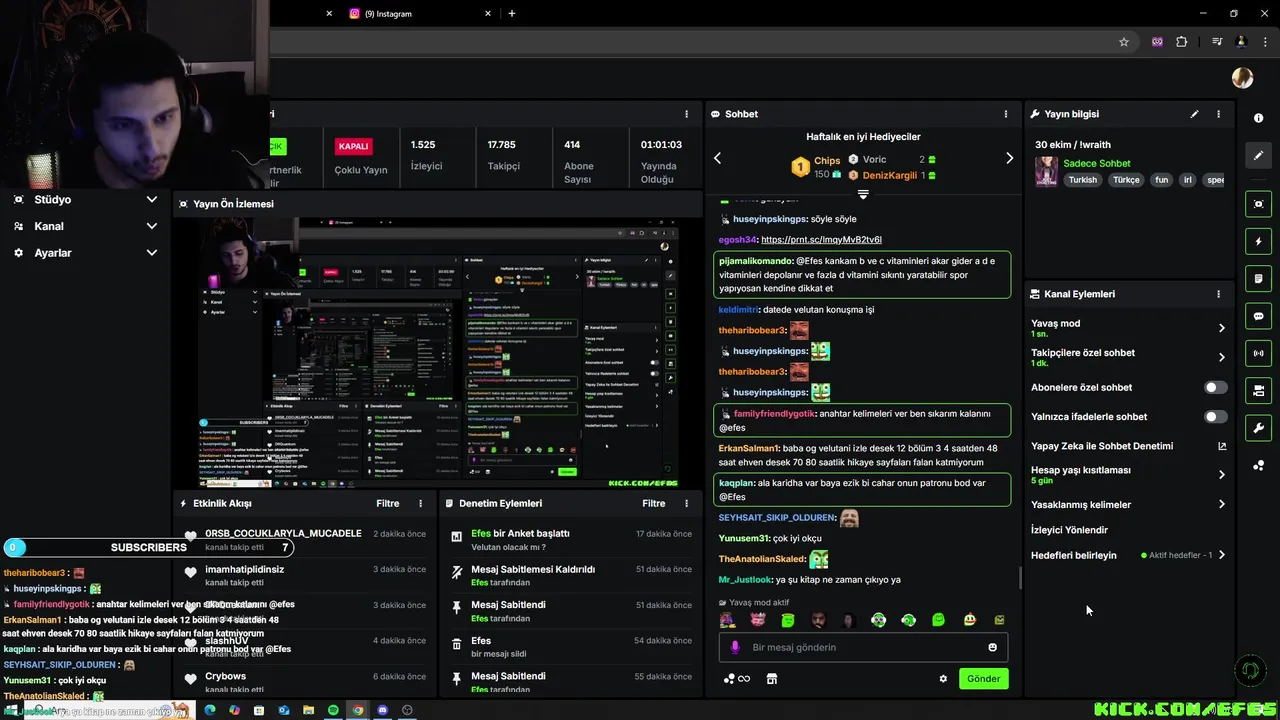Image resolution: width=1280 pixels, height=720 pixels.
Task: Toggle Abonelere özel sohbet switch
Action: click(x=1215, y=387)
